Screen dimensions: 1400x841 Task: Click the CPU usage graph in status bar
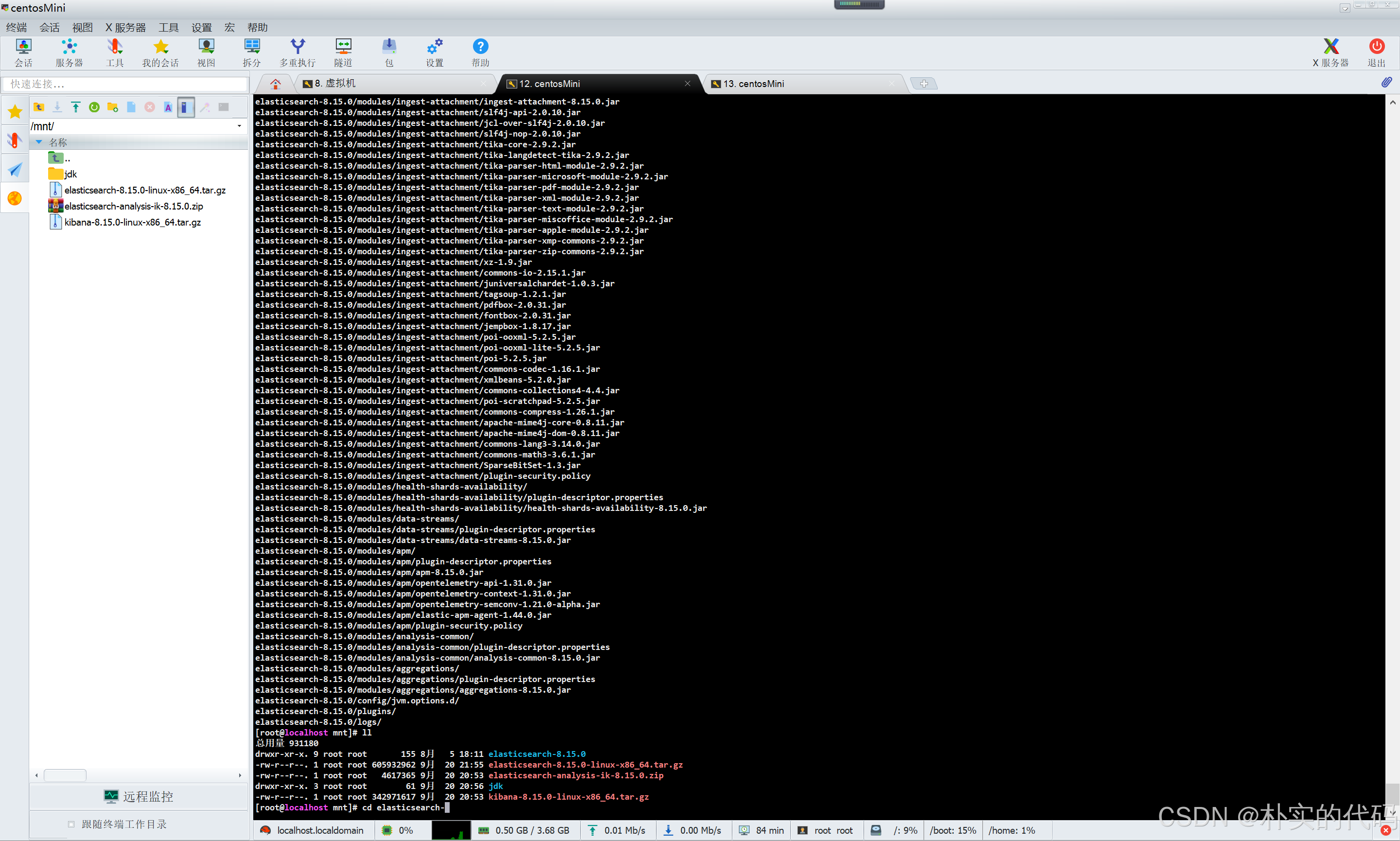(451, 830)
